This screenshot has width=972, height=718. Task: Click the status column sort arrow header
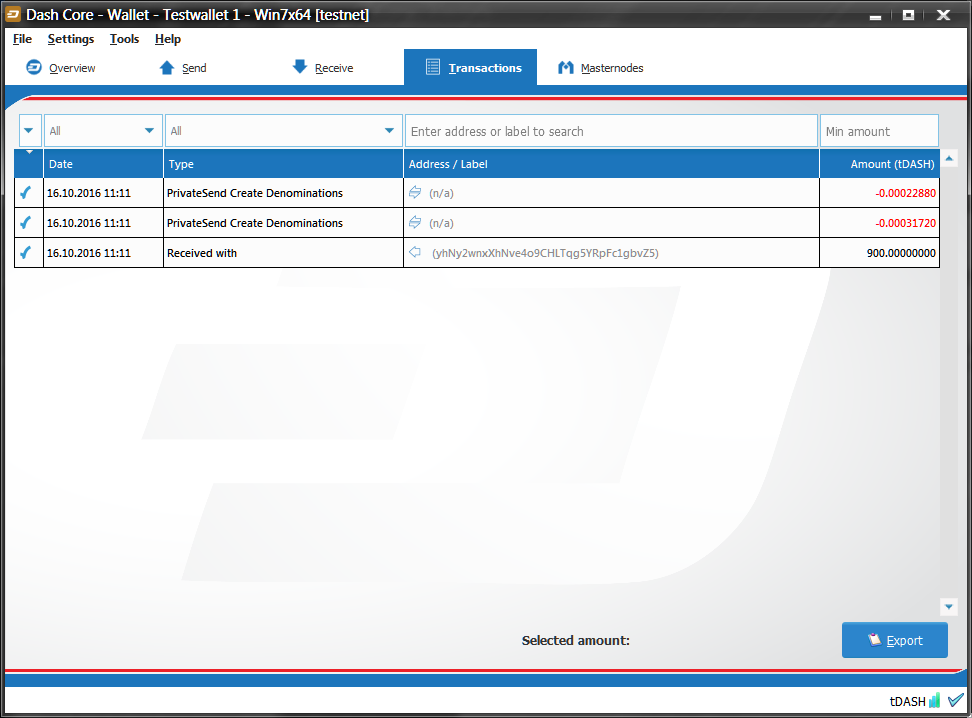(x=29, y=164)
